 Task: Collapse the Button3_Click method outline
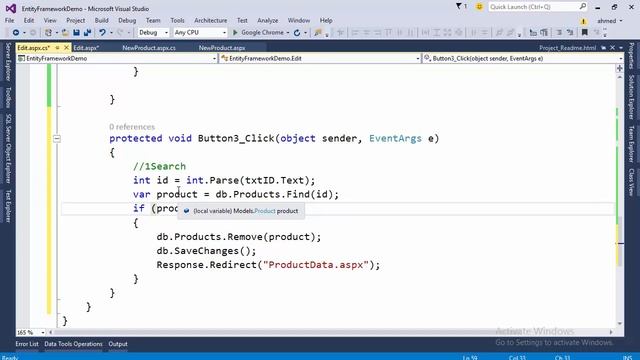click(57, 139)
